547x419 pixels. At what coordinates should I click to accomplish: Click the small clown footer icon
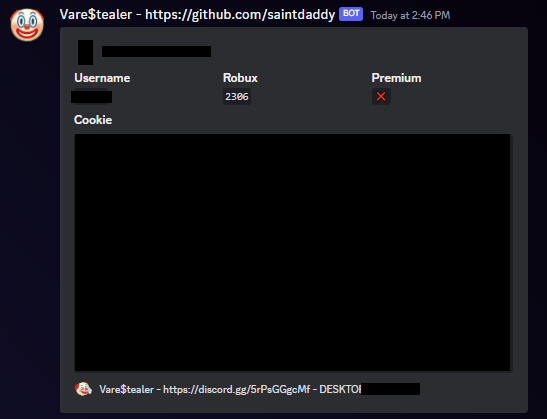pyautogui.click(x=83, y=389)
